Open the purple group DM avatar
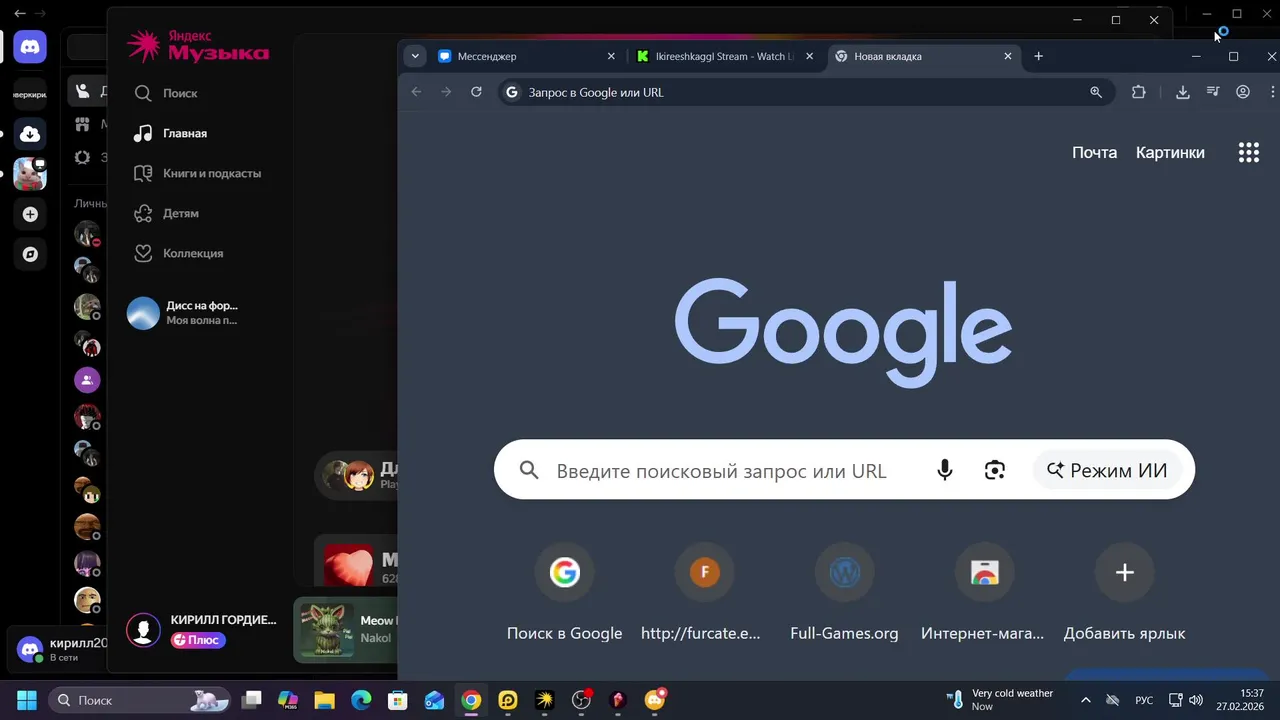Viewport: 1280px width, 720px height. pyautogui.click(x=87, y=380)
